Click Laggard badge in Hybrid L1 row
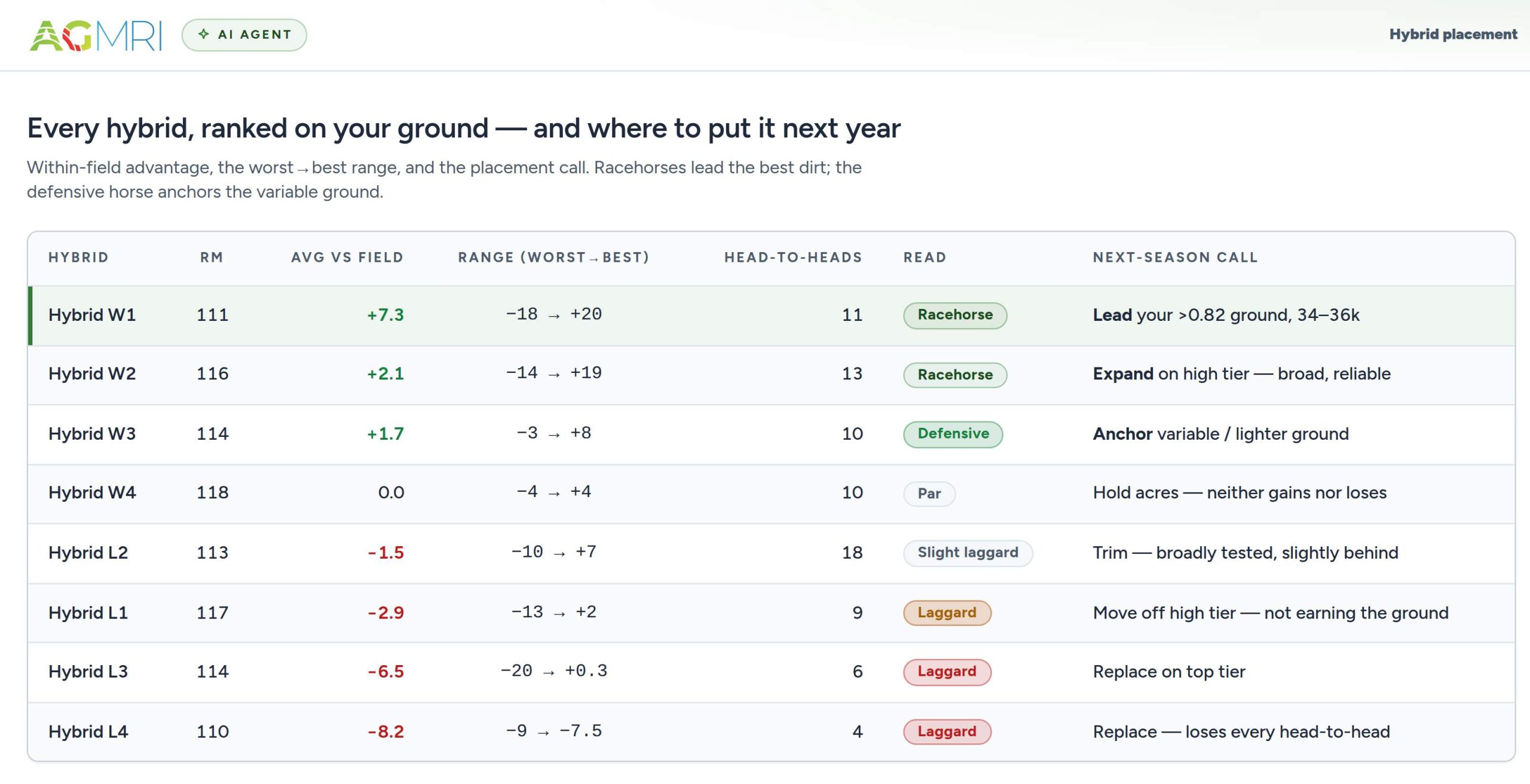 coord(947,613)
